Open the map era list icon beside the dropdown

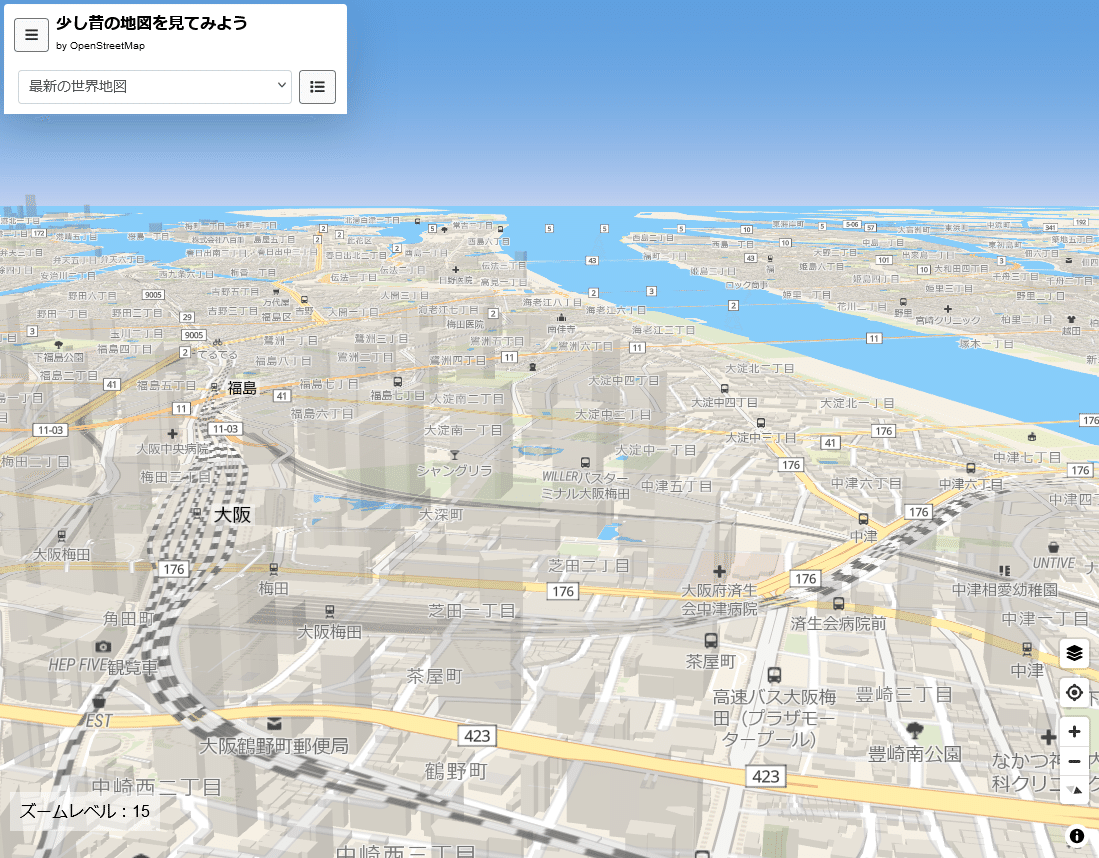coord(317,87)
